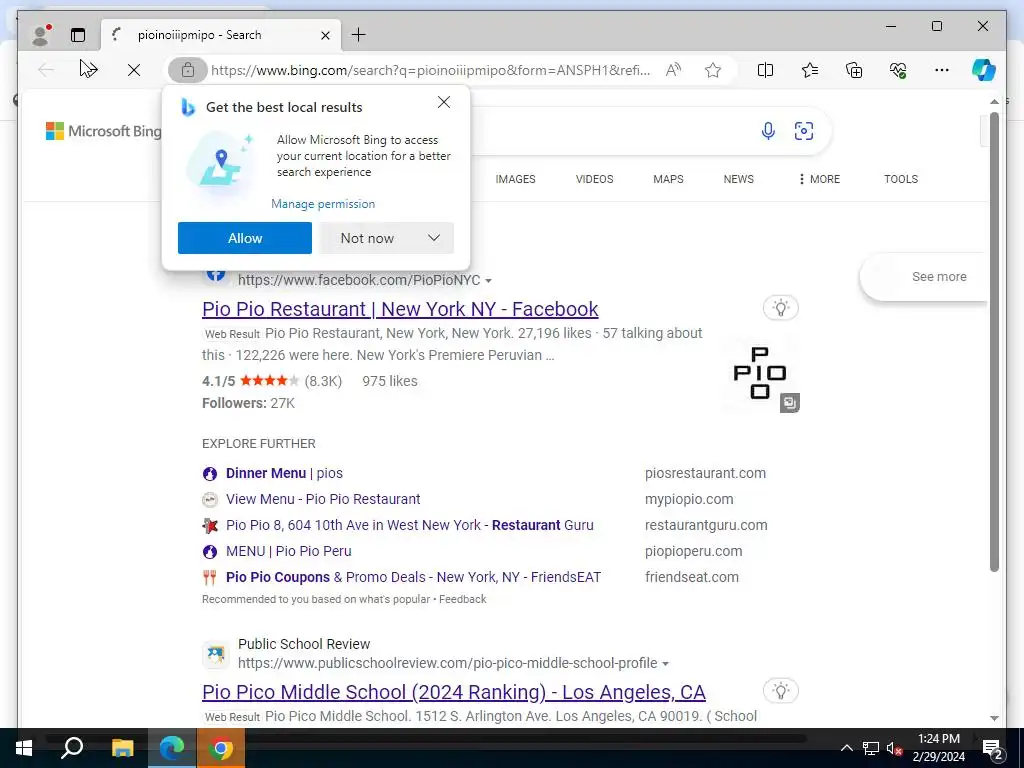Viewport: 1024px width, 768px height.
Task: Open Settings and more ellipsis menu
Action: (942, 70)
